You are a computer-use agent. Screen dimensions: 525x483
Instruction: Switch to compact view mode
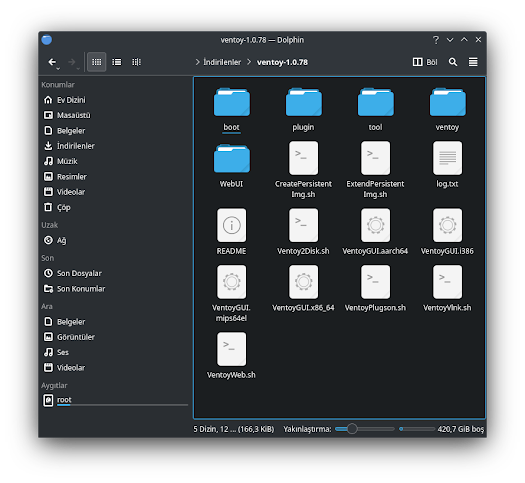pos(117,62)
